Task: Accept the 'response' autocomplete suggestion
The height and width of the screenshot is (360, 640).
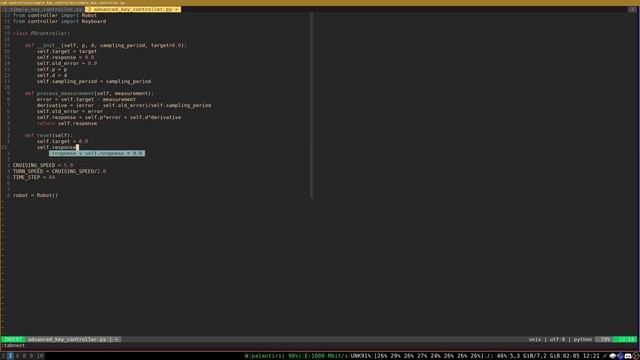Action: pyautogui.click(x=97, y=153)
